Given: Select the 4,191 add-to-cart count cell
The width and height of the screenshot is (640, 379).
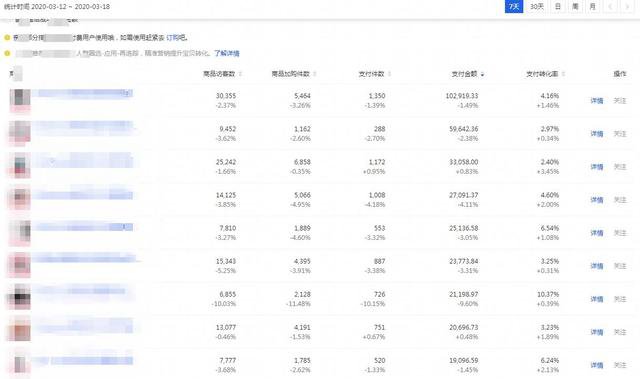Looking at the screenshot, I should tap(302, 327).
